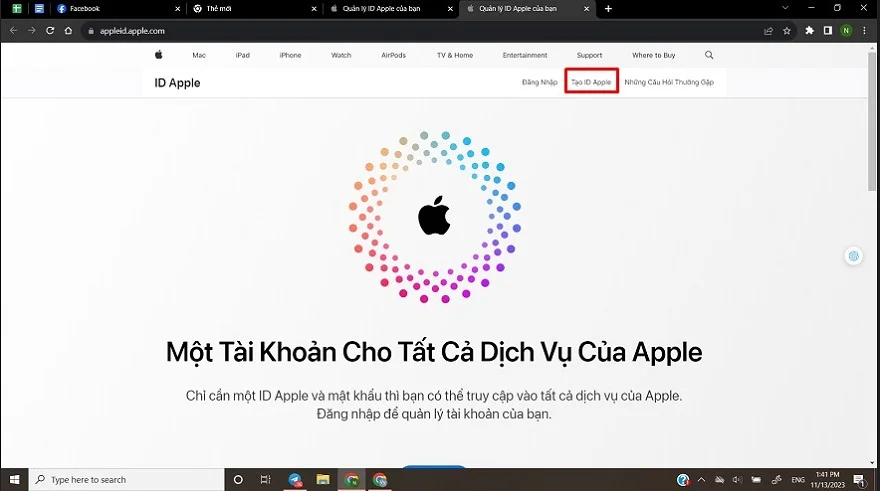Close the Facebook tab
Screen dimensions: 880x491
pyautogui.click(x=177, y=8)
